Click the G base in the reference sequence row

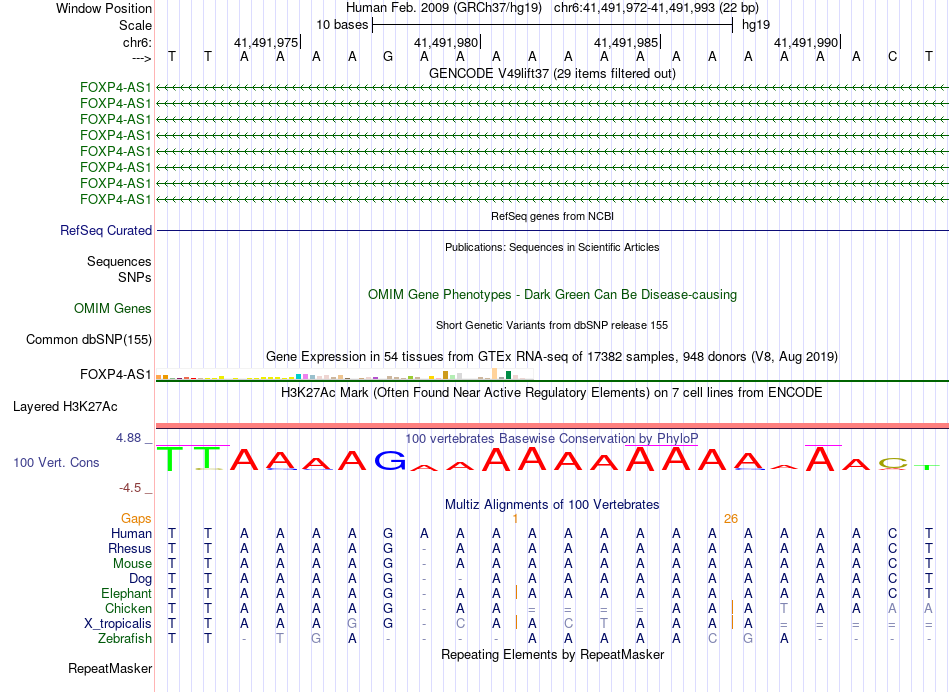[x=388, y=57]
